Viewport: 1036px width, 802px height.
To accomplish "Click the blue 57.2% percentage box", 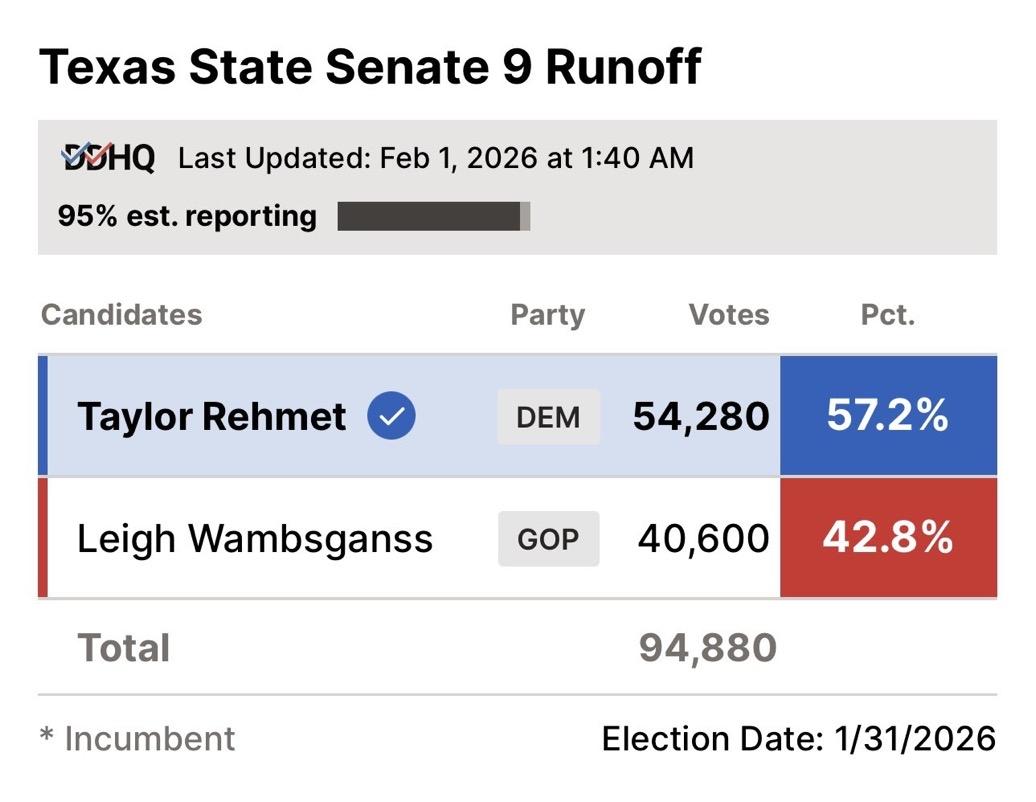I will 888,416.
